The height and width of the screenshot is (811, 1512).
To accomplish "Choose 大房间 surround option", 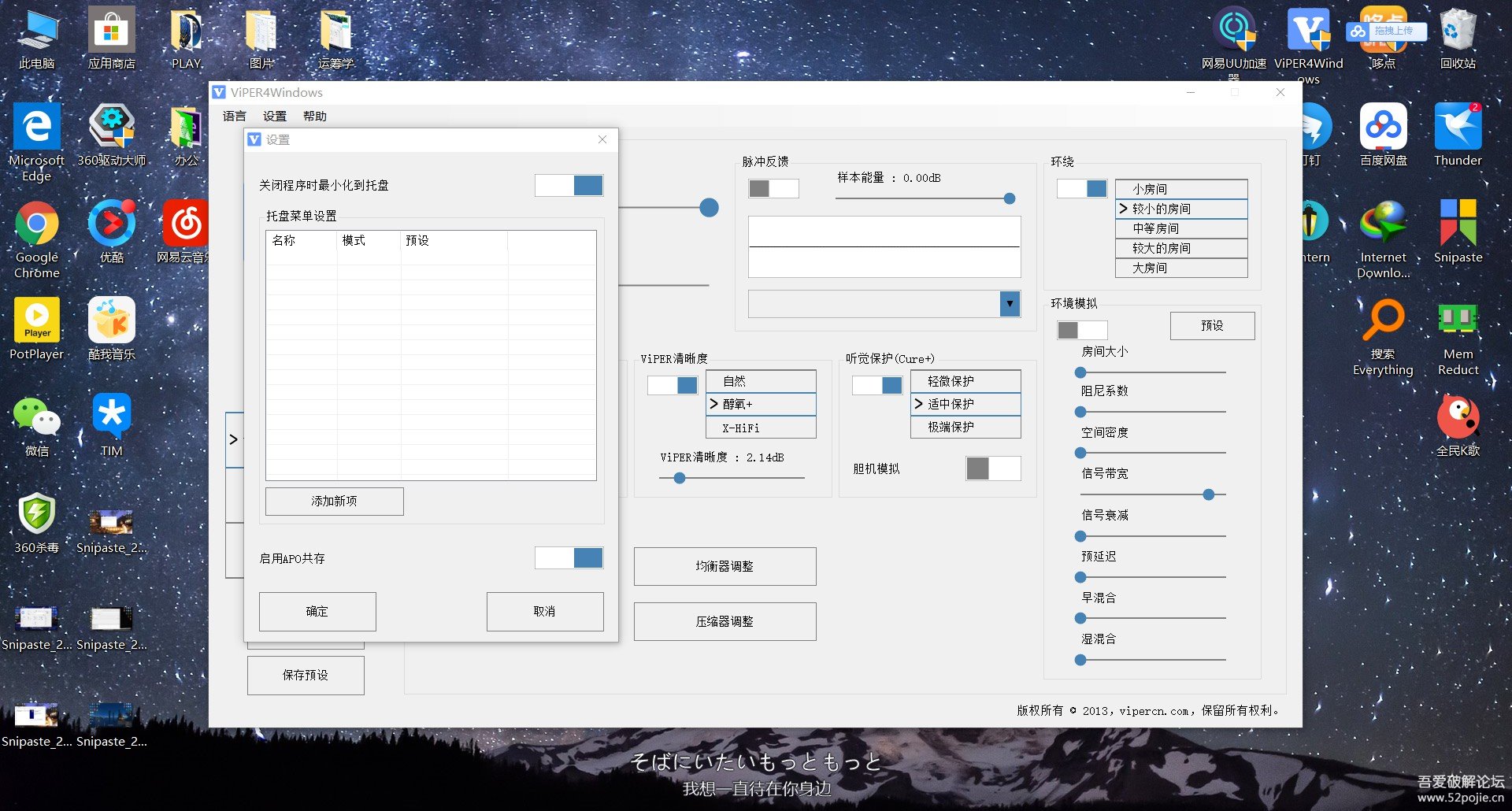I will coord(1181,268).
